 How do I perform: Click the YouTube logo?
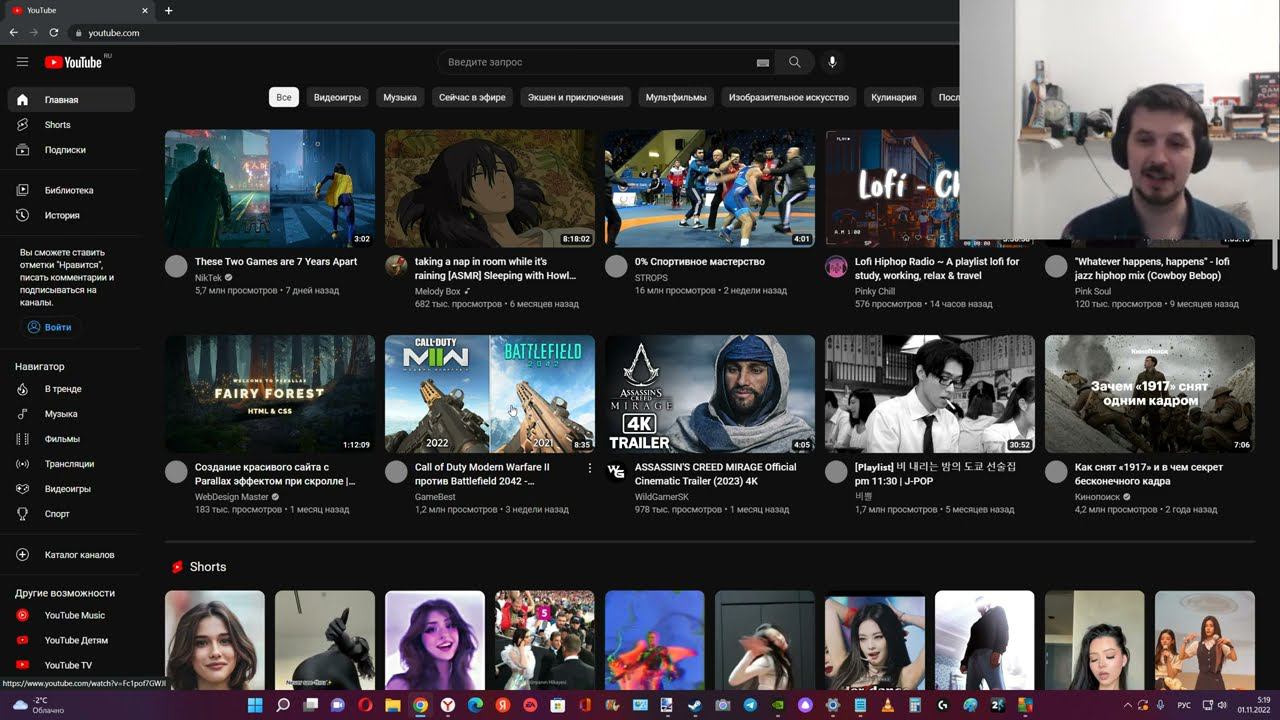tap(73, 62)
